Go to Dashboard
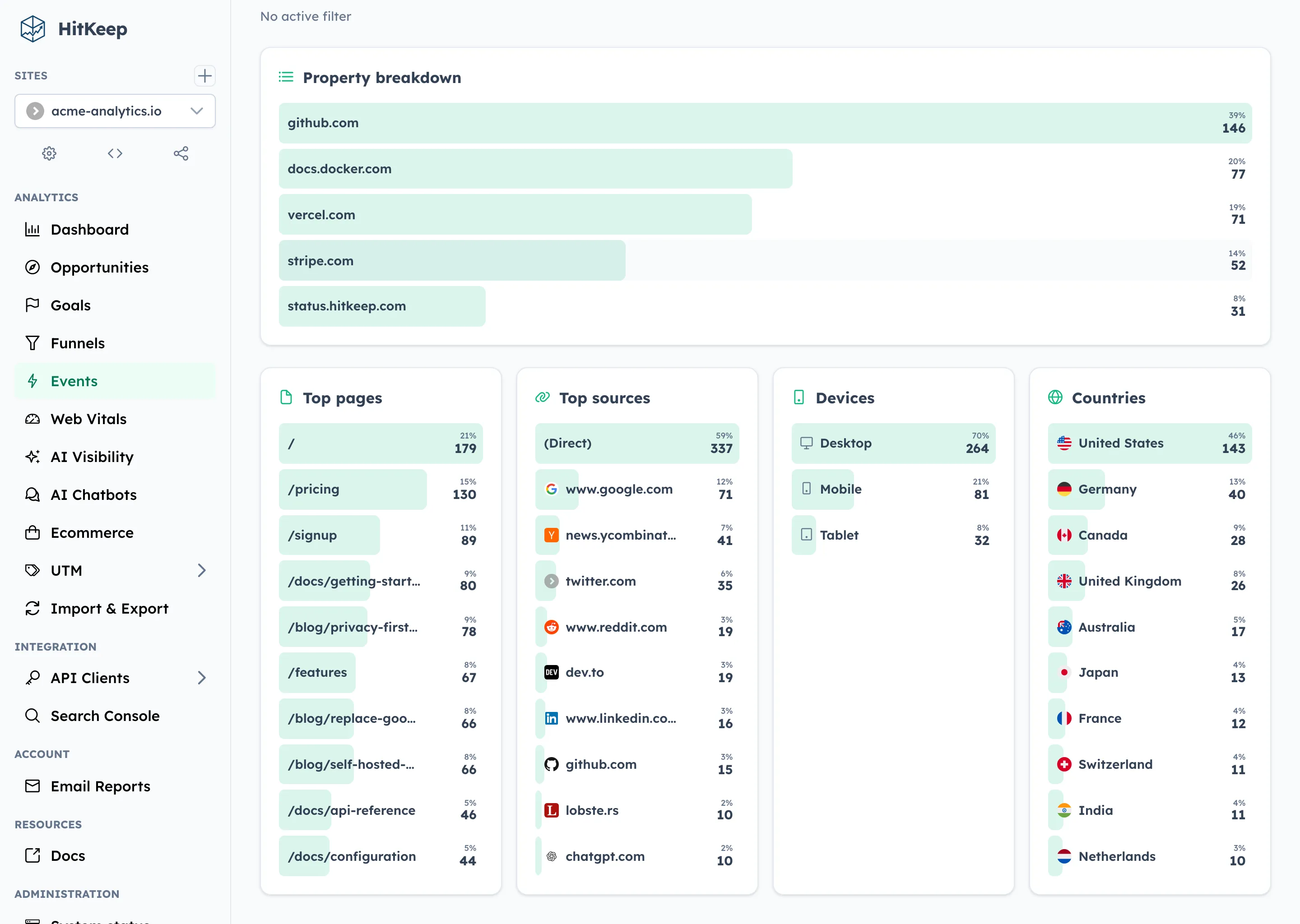1300x924 pixels. [115, 229]
